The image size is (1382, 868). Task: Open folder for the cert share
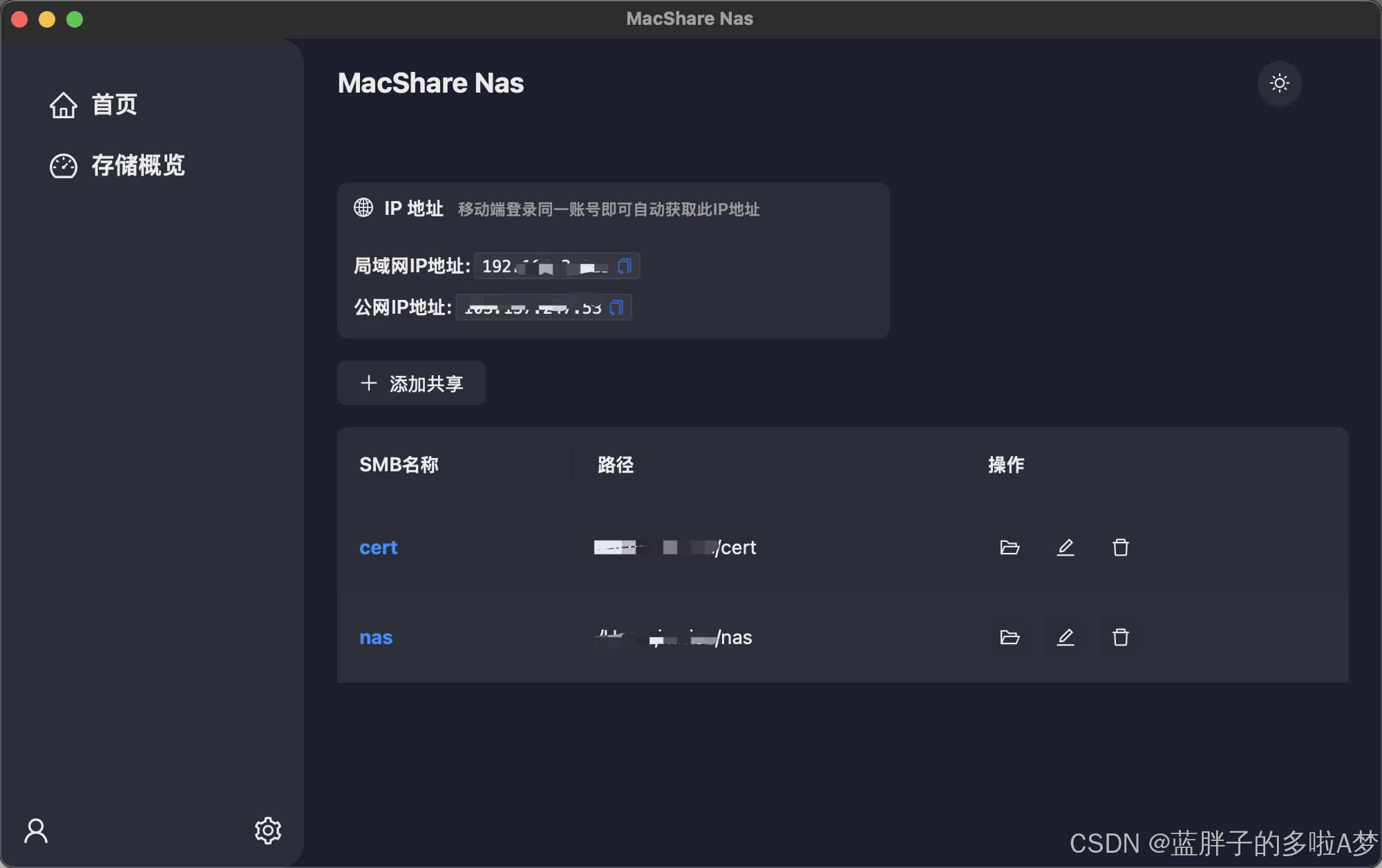(x=1010, y=547)
